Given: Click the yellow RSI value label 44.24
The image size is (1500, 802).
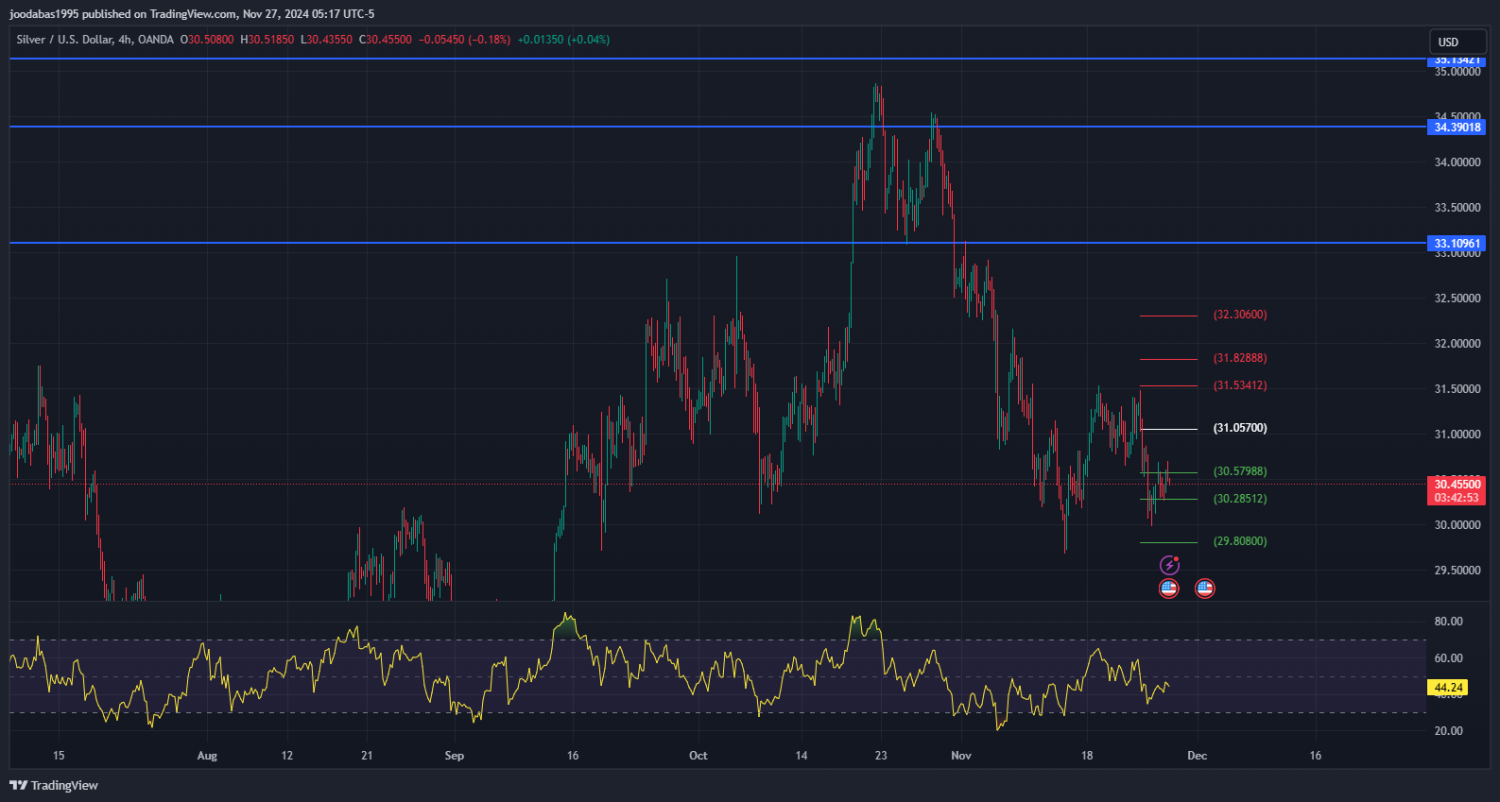Looking at the screenshot, I should pos(1448,688).
